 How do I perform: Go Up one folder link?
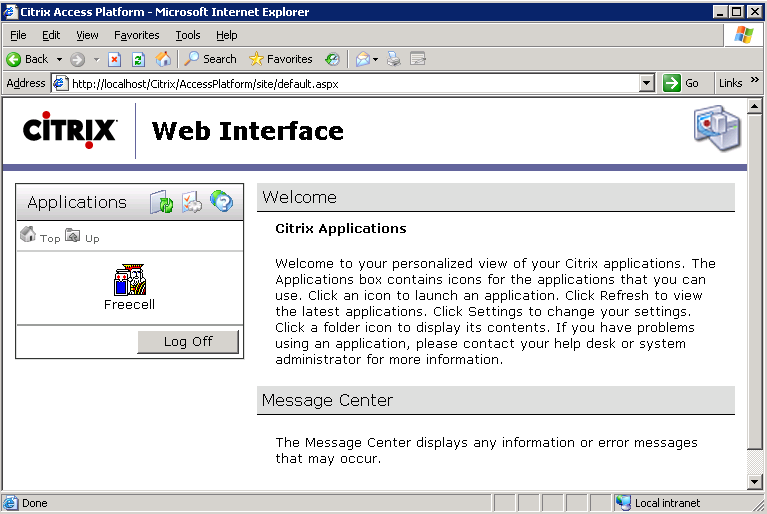click(82, 236)
